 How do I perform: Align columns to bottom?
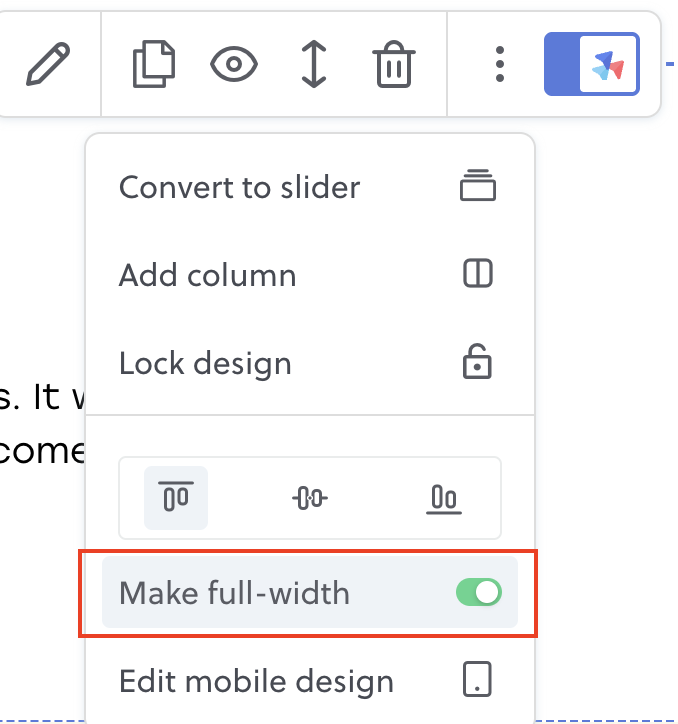[x=444, y=498]
